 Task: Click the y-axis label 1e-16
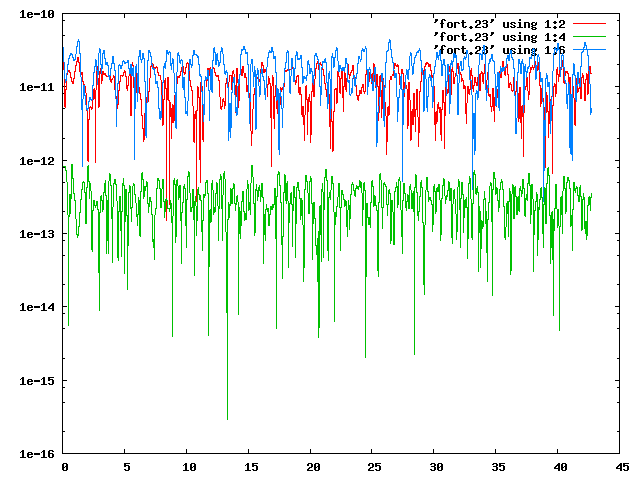click(x=37, y=454)
